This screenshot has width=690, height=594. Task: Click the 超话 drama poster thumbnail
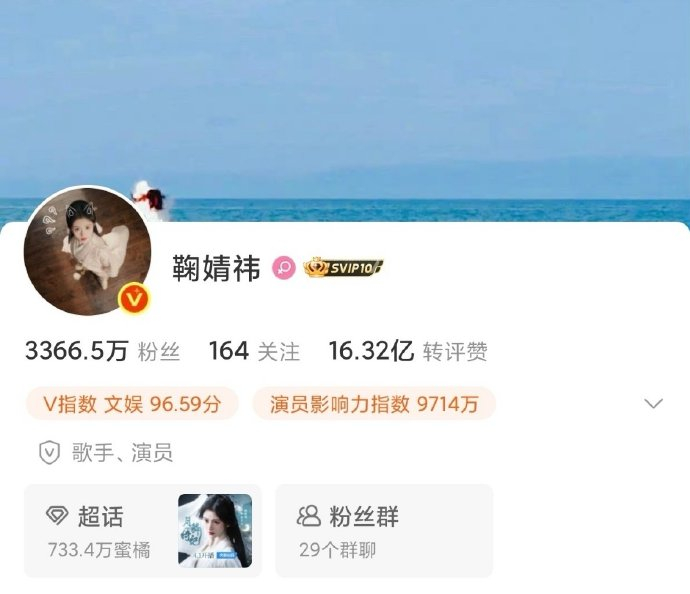click(215, 531)
